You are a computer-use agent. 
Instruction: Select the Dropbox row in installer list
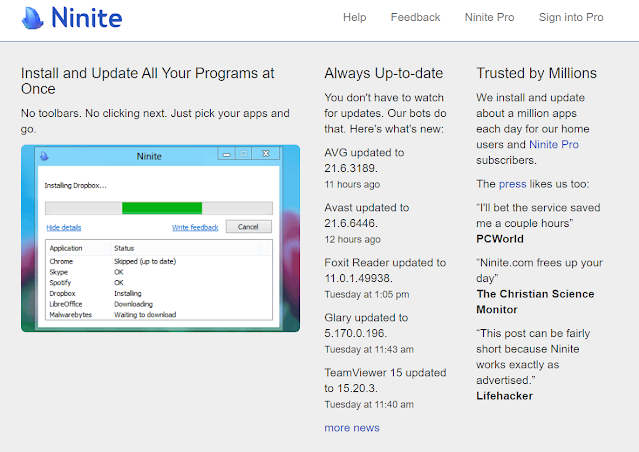(x=159, y=293)
